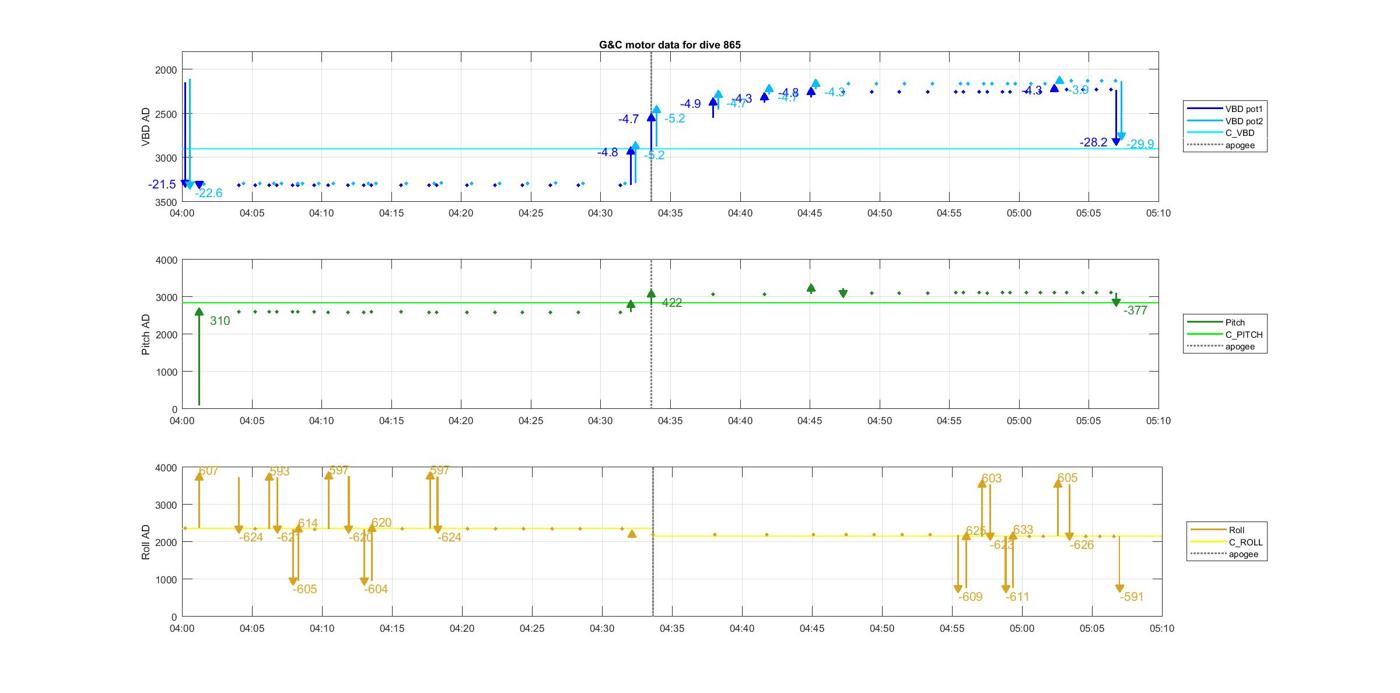Click the '-29.9' VBD data label
The image size is (1400, 693).
[x=1140, y=144]
